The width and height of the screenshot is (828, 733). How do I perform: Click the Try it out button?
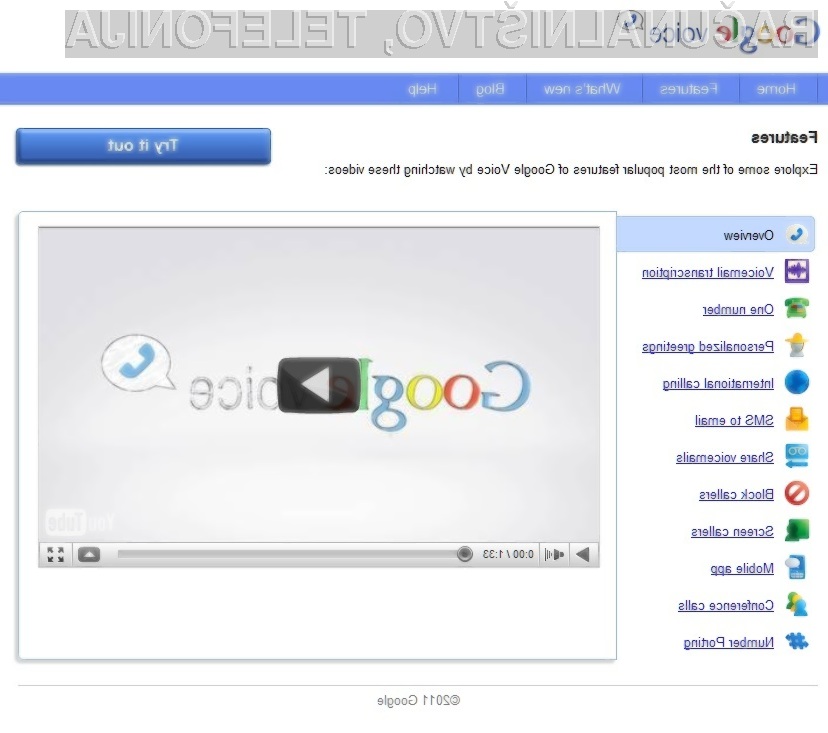click(x=143, y=146)
